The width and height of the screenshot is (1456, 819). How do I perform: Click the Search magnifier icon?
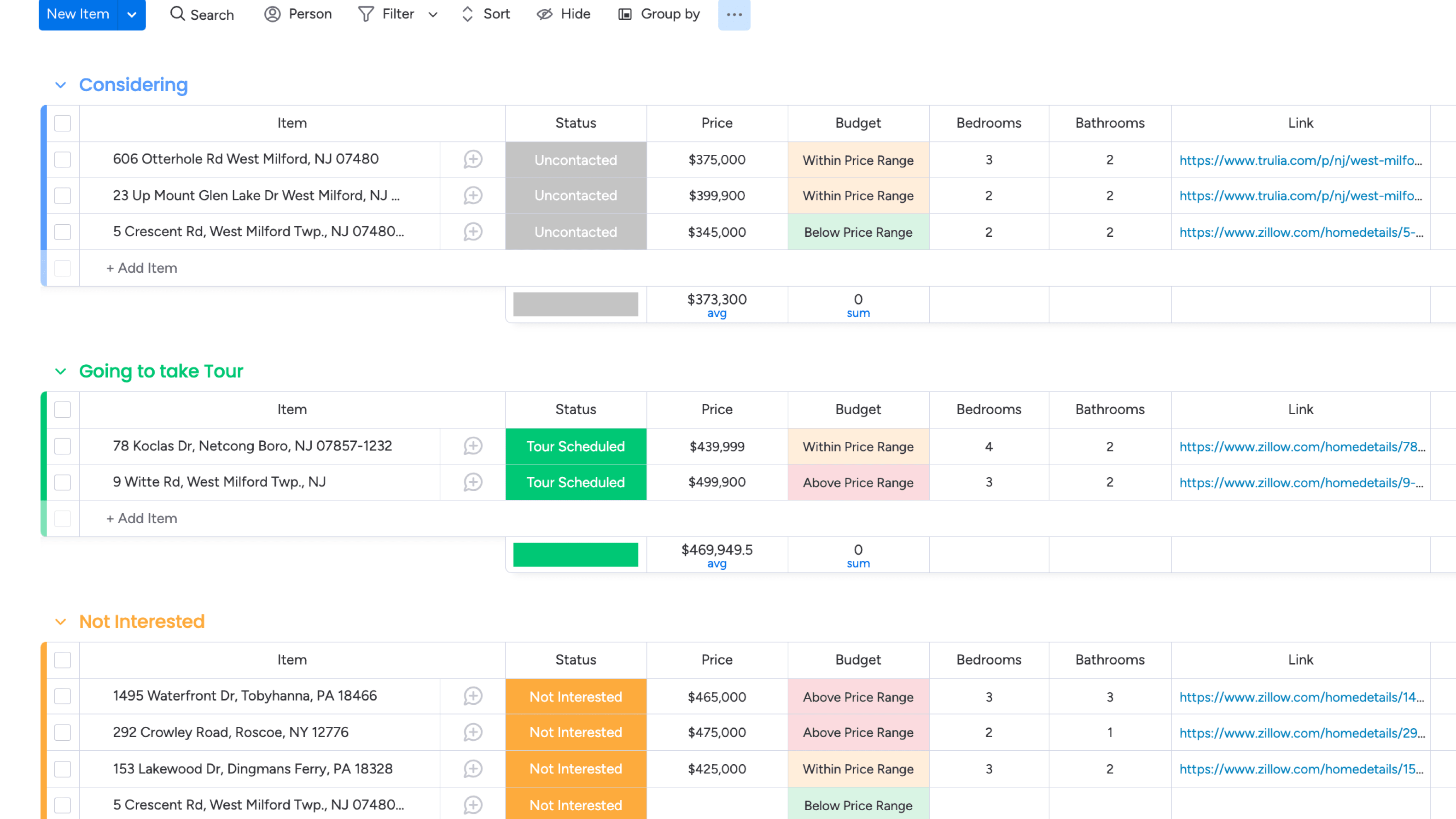[x=177, y=13]
